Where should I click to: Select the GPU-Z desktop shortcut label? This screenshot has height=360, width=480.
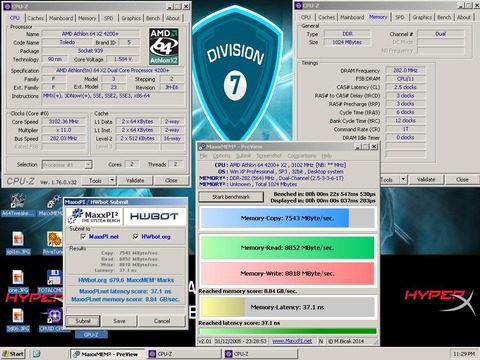(91, 334)
